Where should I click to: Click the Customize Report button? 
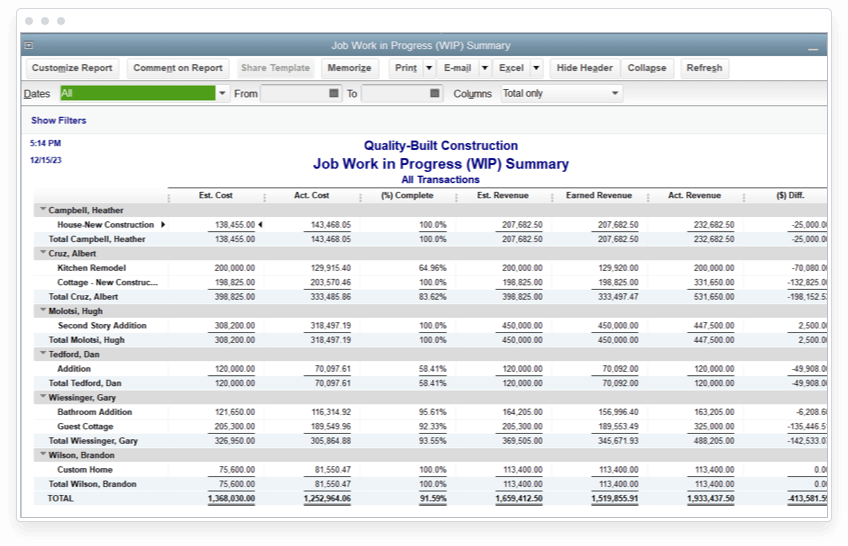click(71, 68)
